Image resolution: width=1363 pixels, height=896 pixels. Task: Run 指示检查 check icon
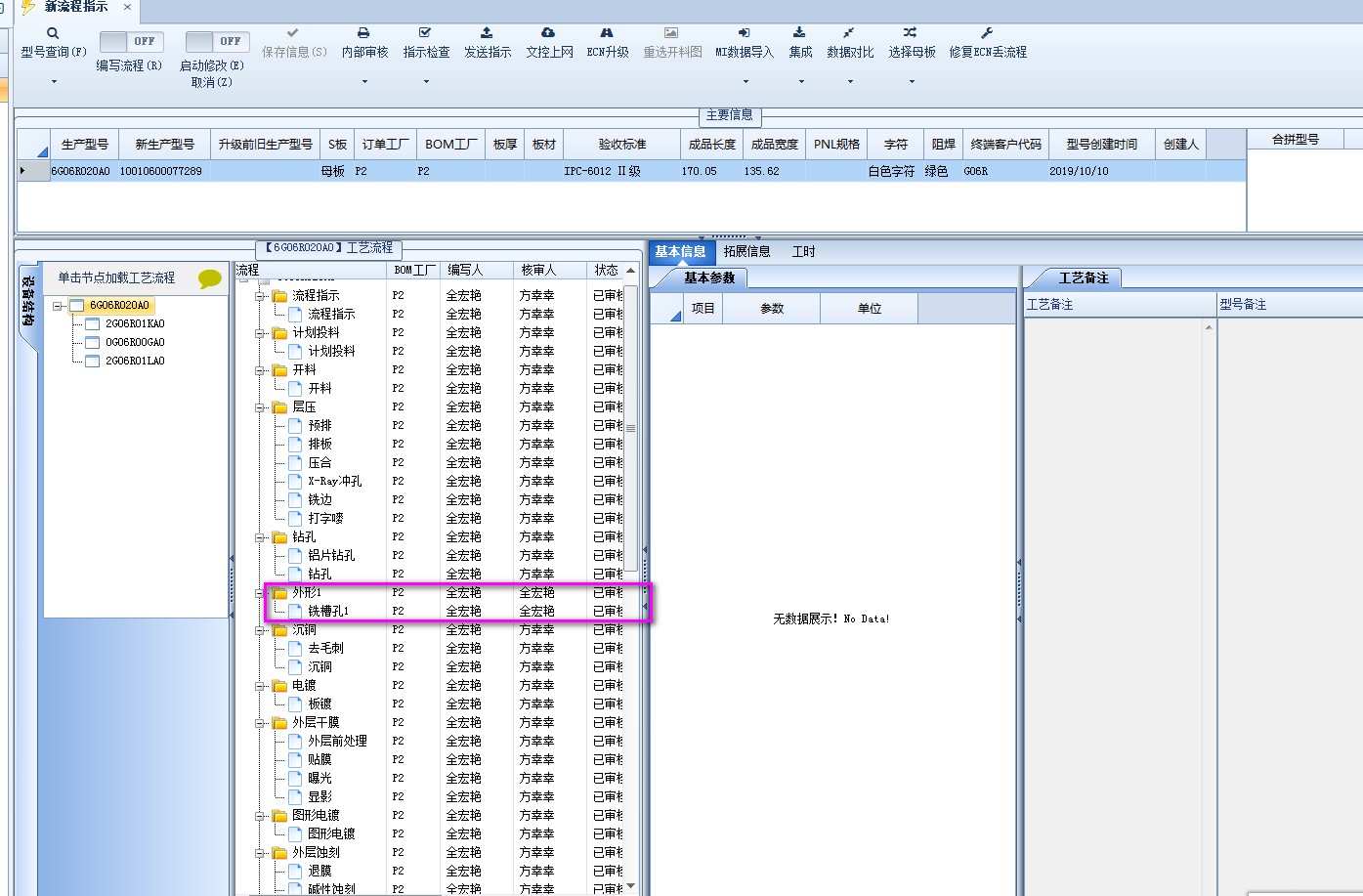click(425, 33)
